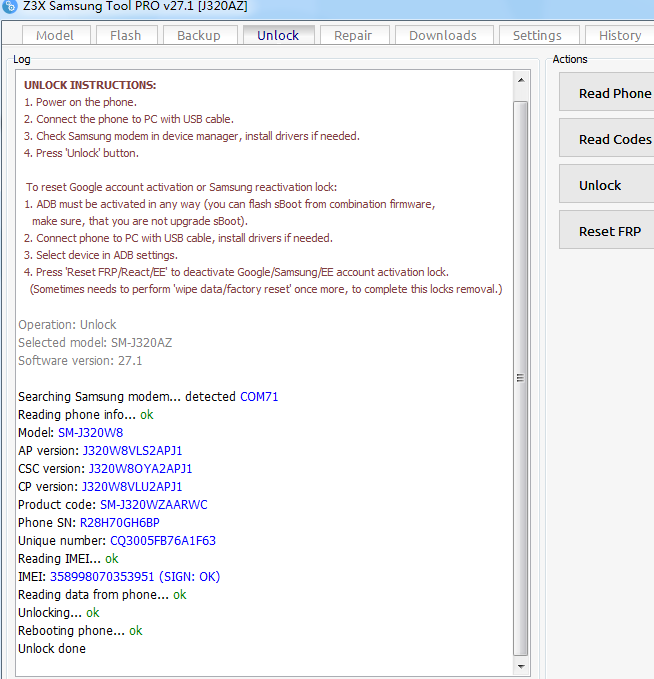Screen dimensions: 654x679
Task: Click CP version 'J320W8VLU2APJ1'
Action: coord(132,487)
